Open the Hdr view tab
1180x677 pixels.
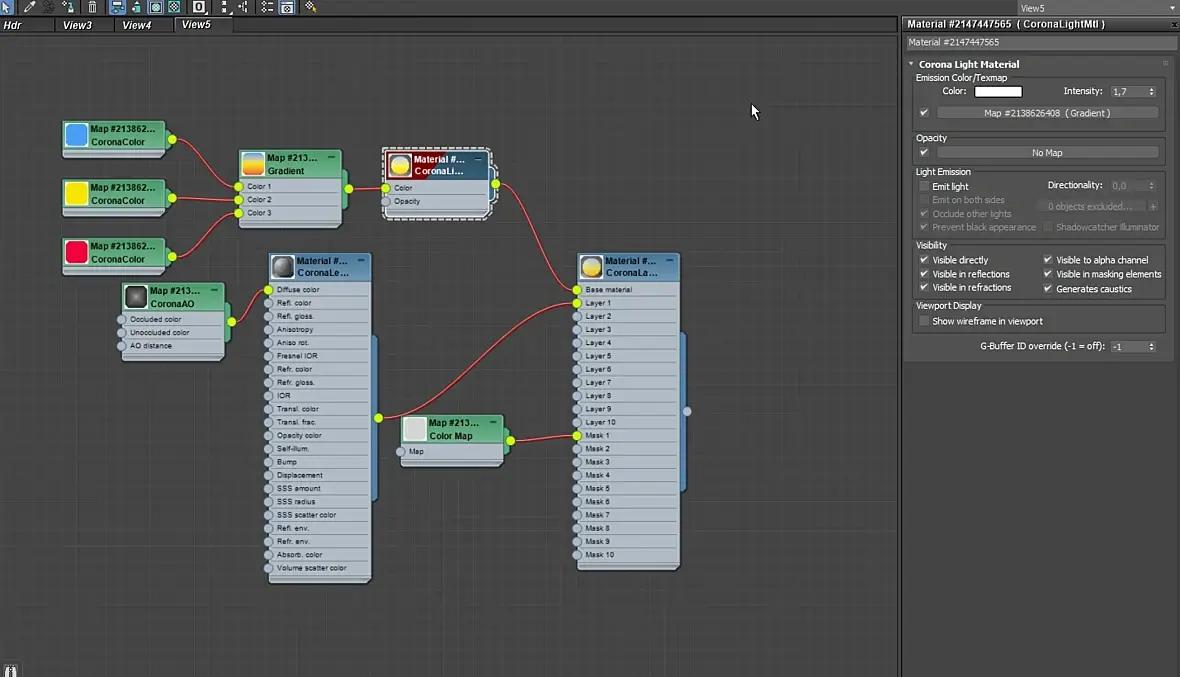click(13, 25)
